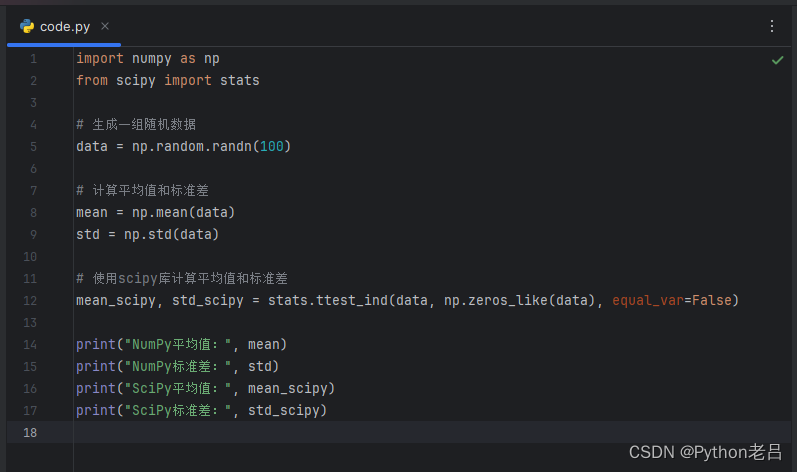Click 'equal_var' parameter name
Screen dimensions: 797x472
648,301
